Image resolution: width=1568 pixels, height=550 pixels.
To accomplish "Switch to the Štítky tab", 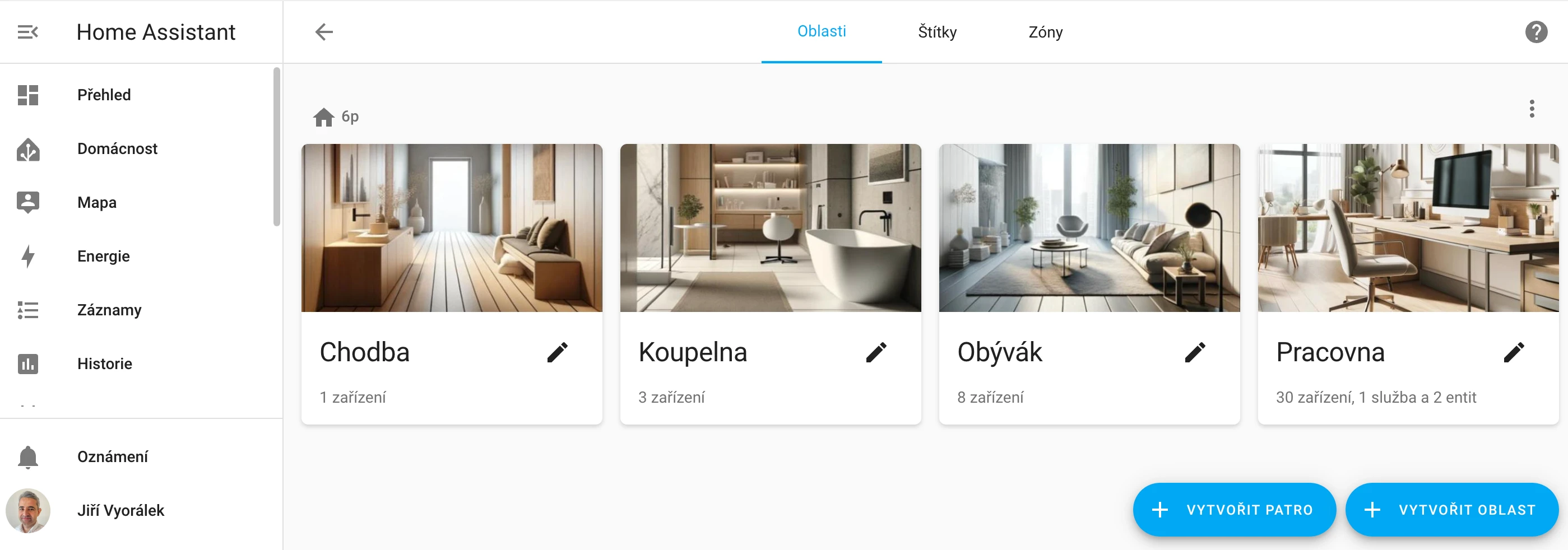I will click(x=937, y=31).
